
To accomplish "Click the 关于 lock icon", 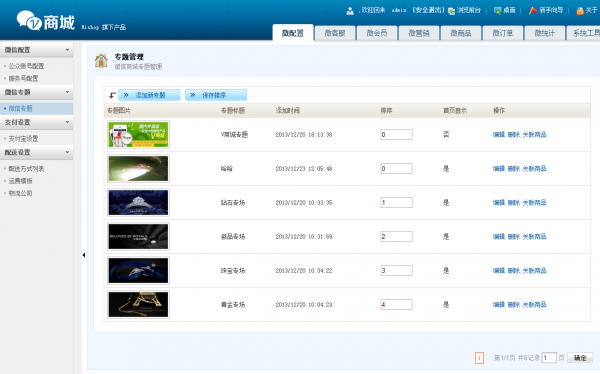I will click(x=580, y=11).
